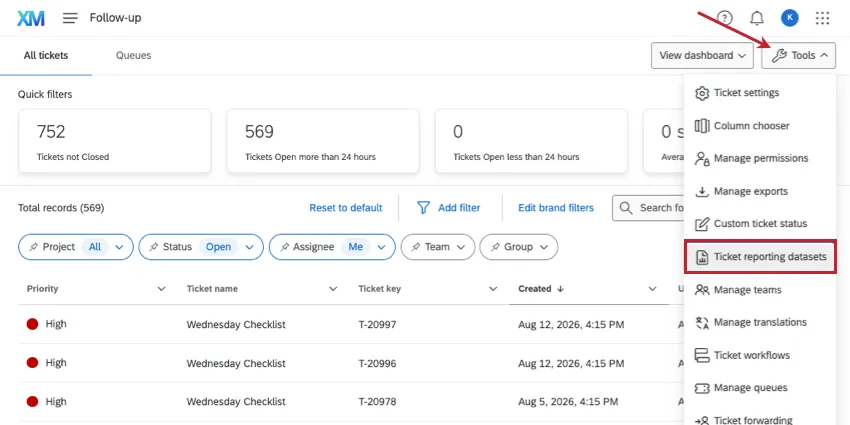Viewport: 850px width, 425px height.
Task: Click the Manage translations icon
Action: pos(702,323)
